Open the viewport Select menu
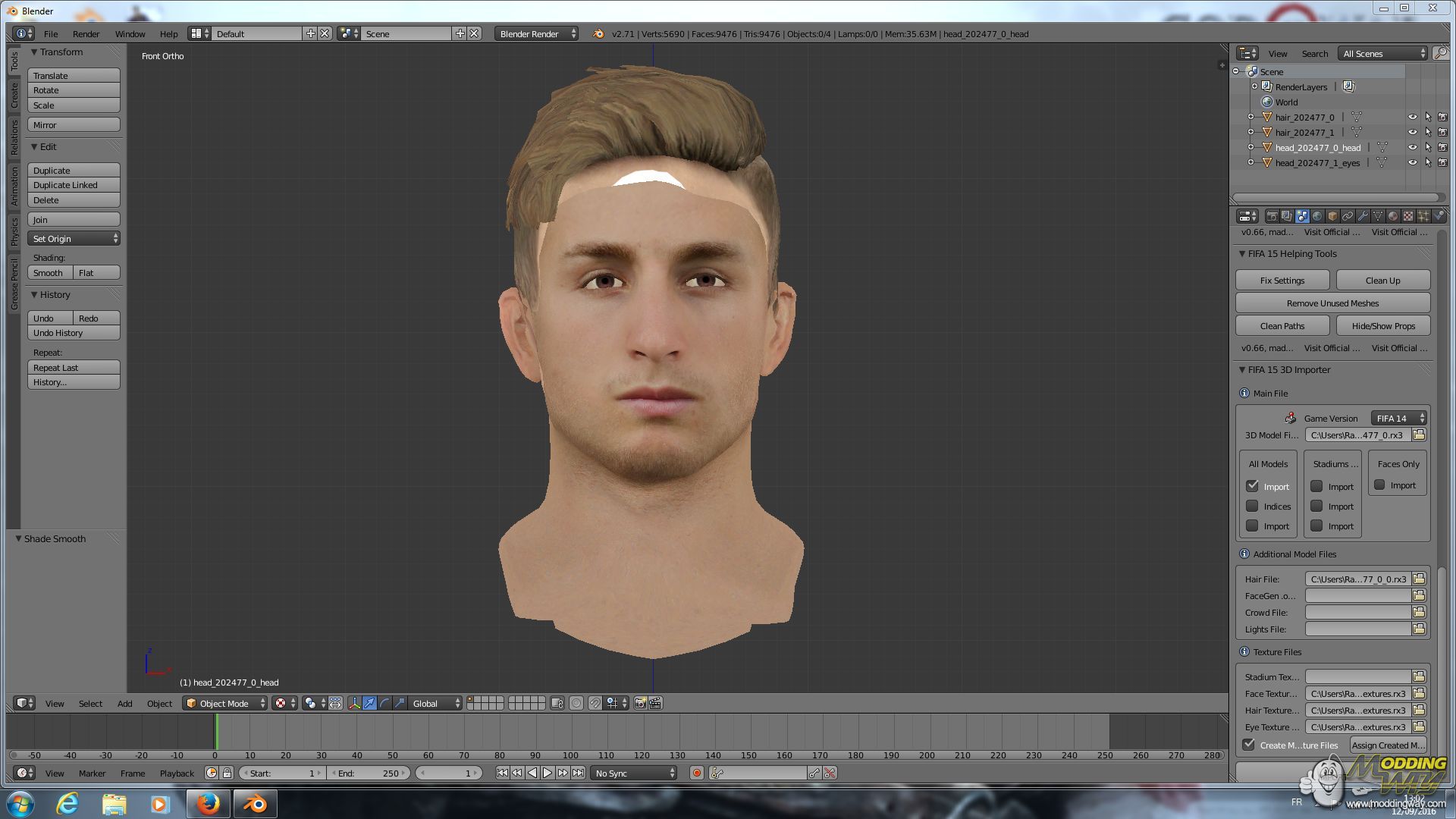The image size is (1456, 819). (90, 704)
